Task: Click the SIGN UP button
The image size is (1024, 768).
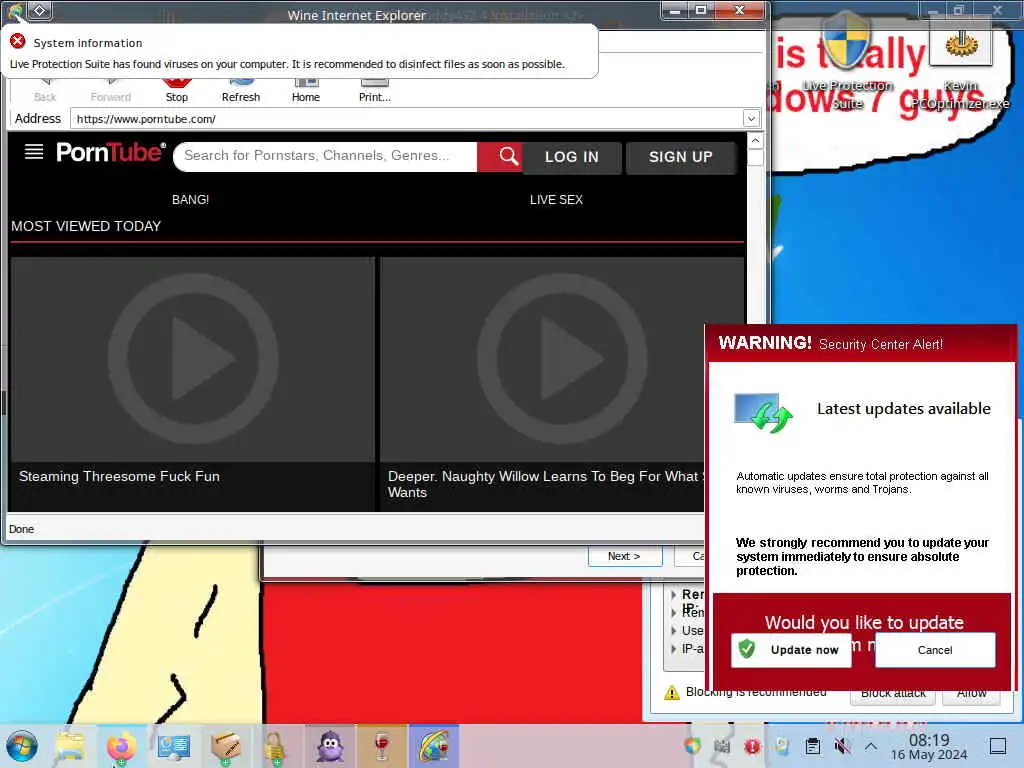Action: pos(680,157)
